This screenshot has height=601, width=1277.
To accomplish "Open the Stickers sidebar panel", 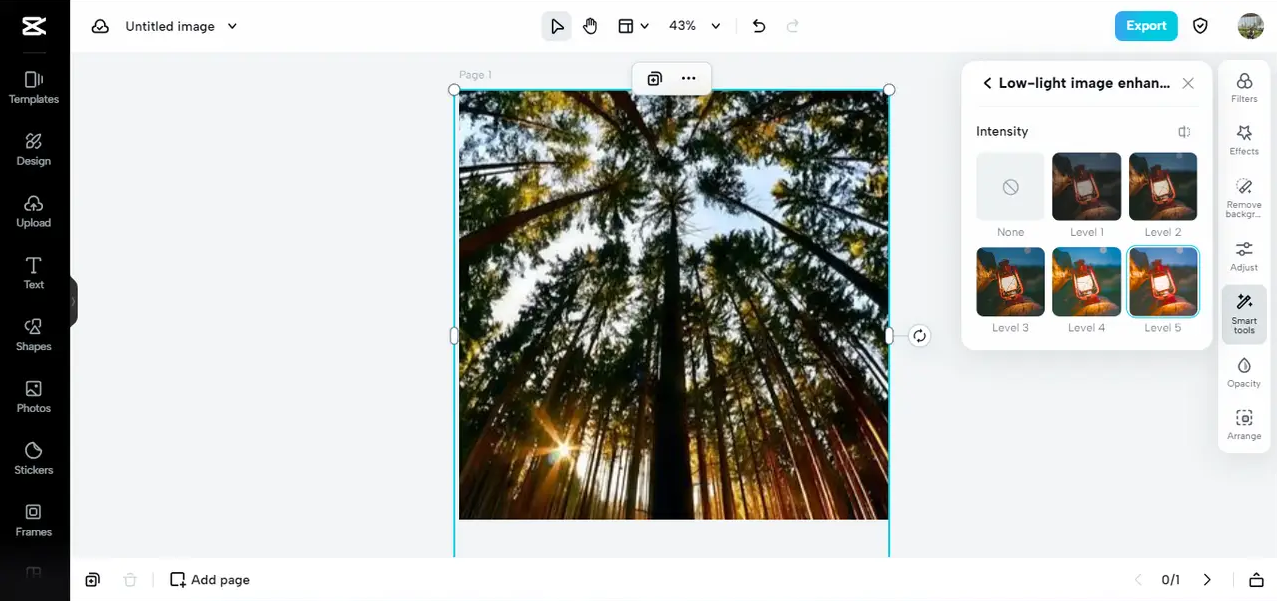I will click(34, 458).
